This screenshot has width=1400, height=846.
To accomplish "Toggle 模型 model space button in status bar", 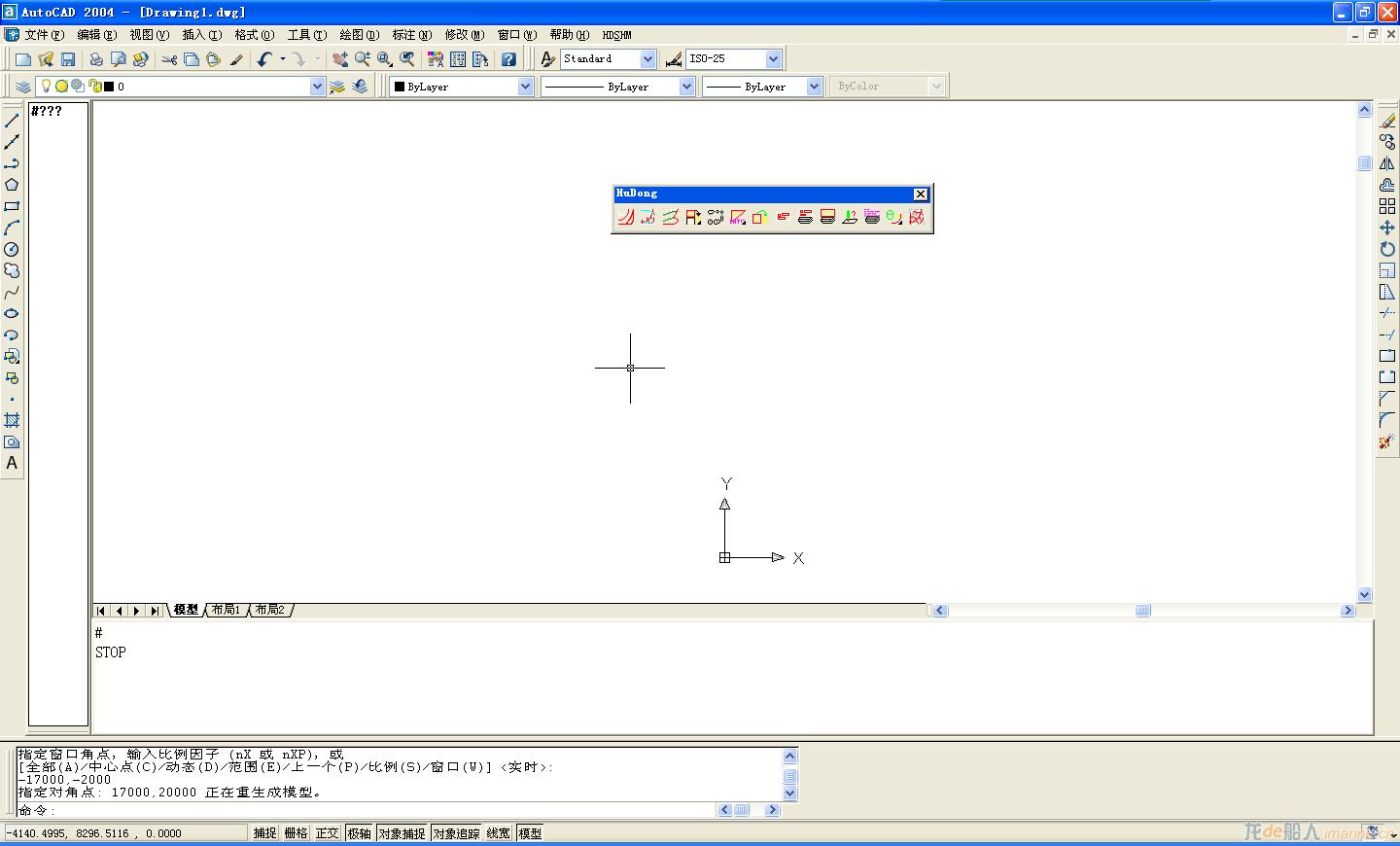I will tap(530, 833).
